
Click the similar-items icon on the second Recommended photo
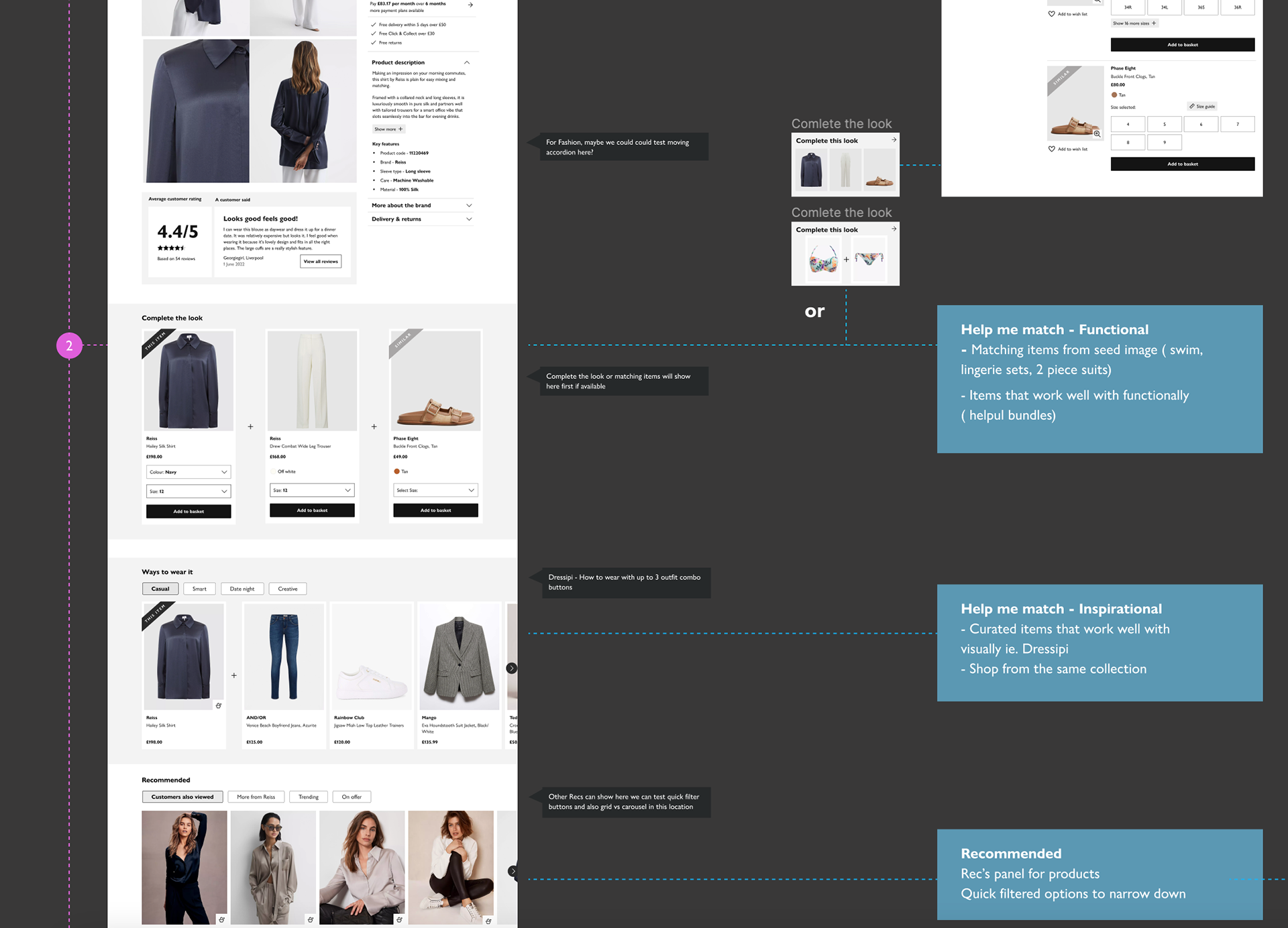pos(311,919)
